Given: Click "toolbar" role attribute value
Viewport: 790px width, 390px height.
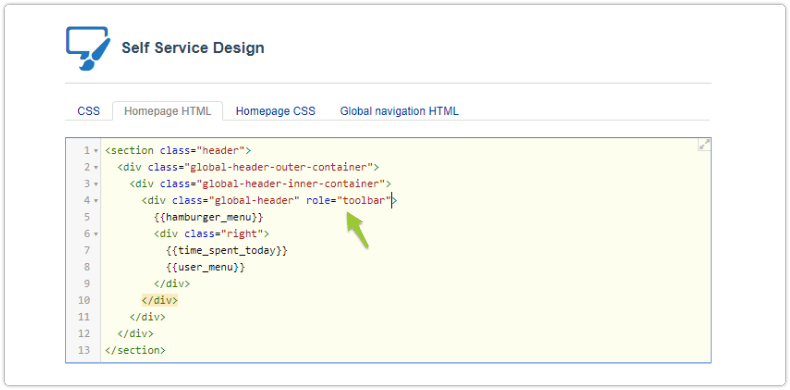Looking at the screenshot, I should 365,201.
